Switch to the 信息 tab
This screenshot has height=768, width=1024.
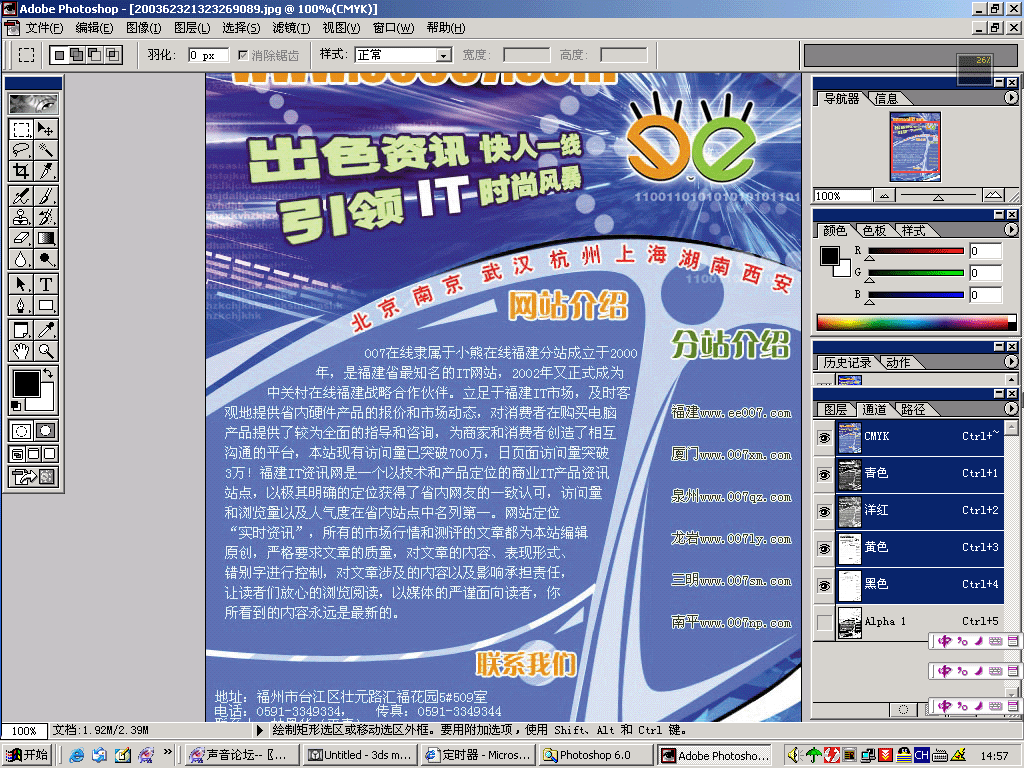(x=886, y=99)
